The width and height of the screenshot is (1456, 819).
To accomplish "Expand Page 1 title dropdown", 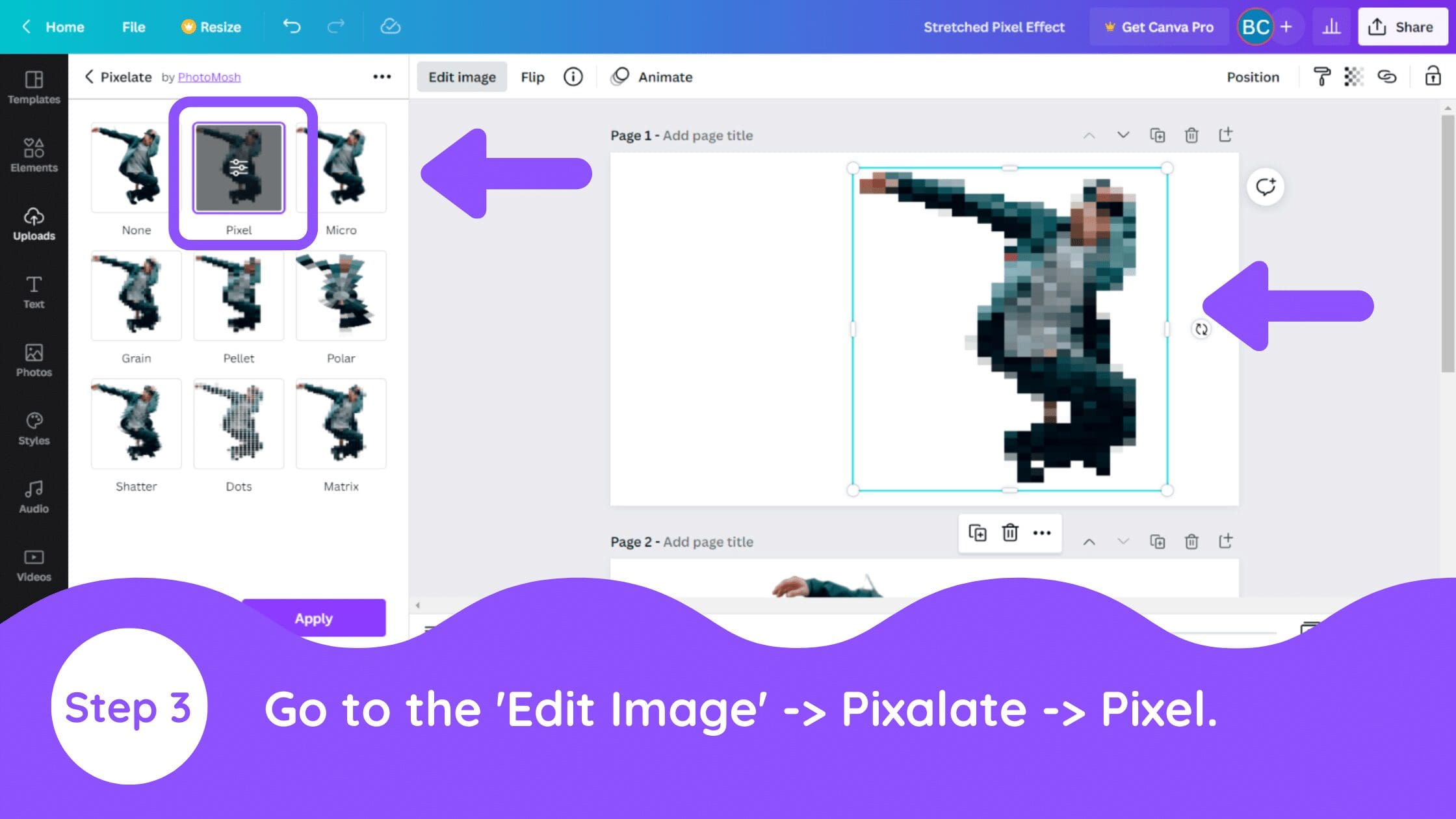I will tap(1122, 135).
